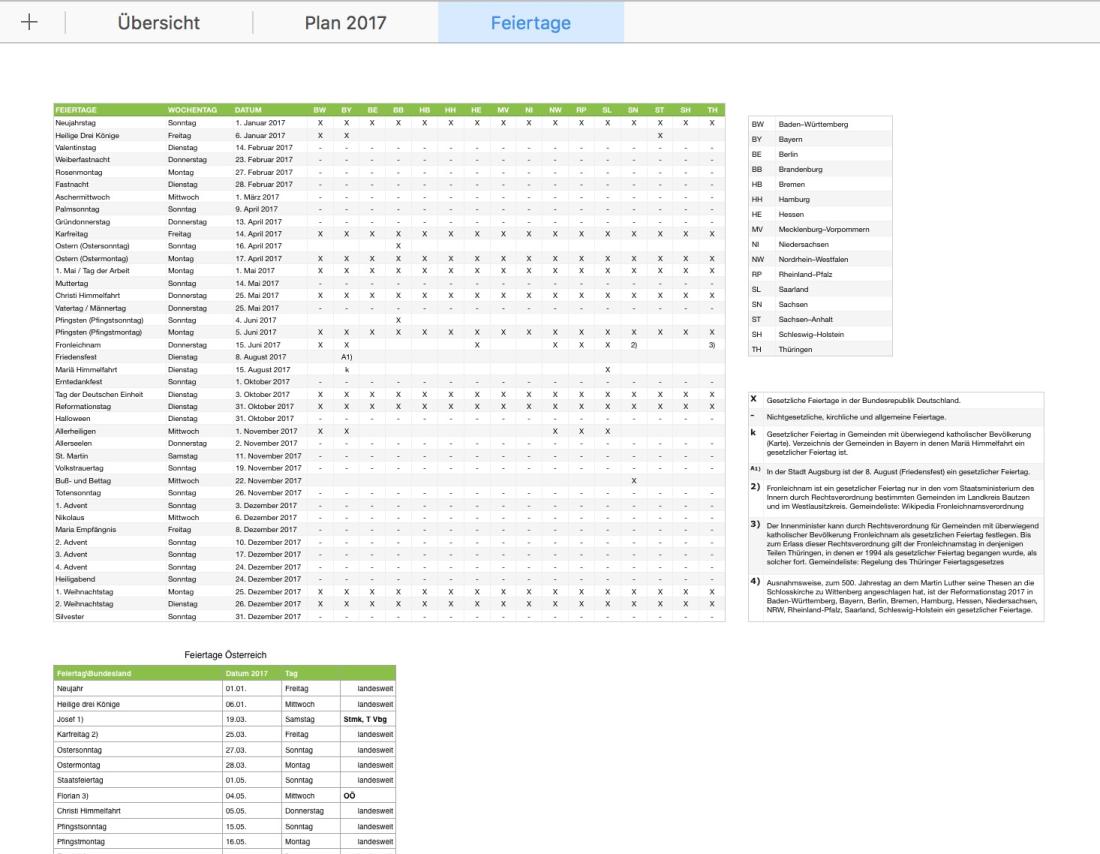
Task: Click the FEIERTAGE column header cell
Action: (x=76, y=109)
